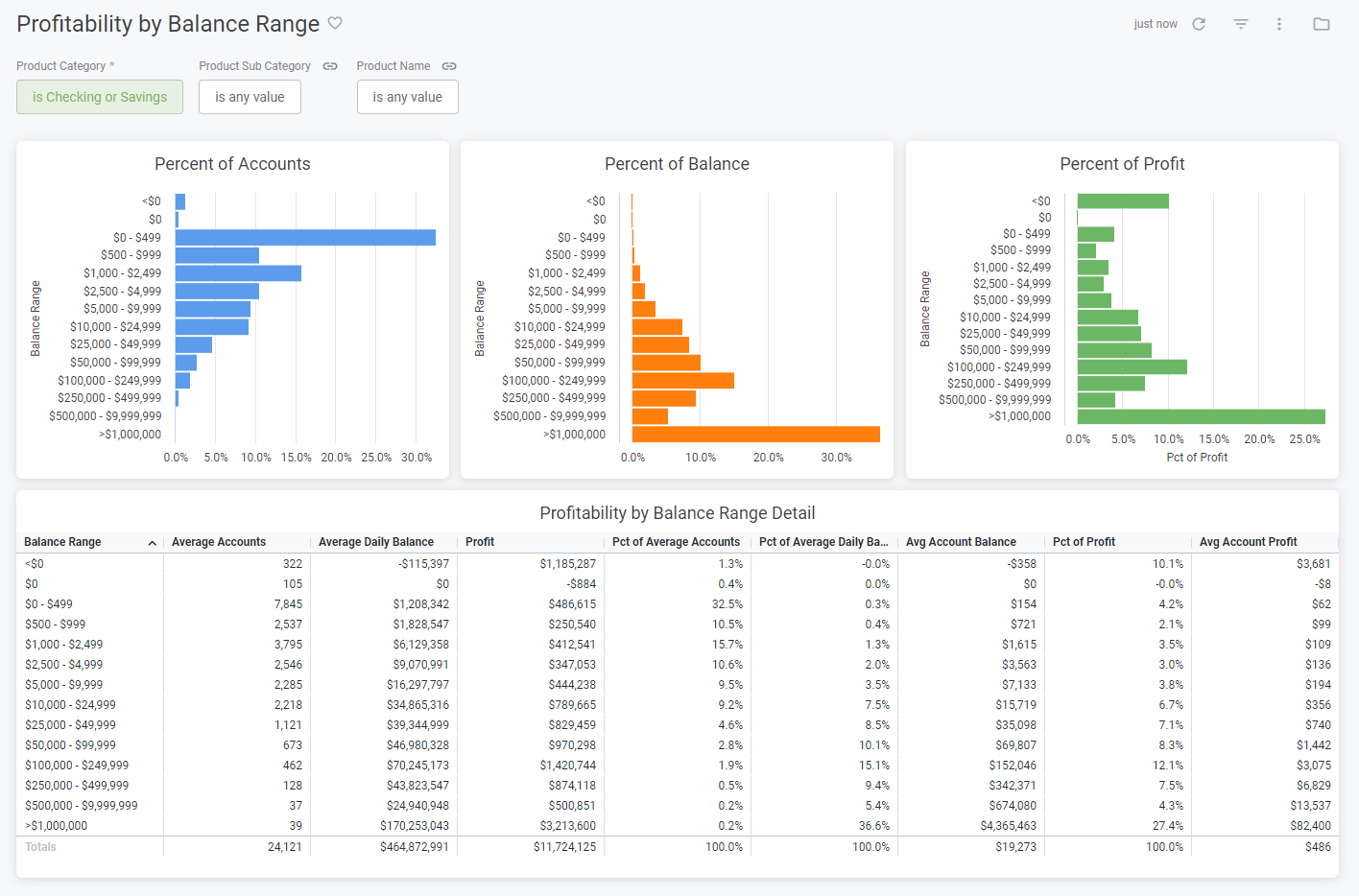Click blue $0 - $499 accounts bar
The width and height of the screenshot is (1359, 896).
305,237
